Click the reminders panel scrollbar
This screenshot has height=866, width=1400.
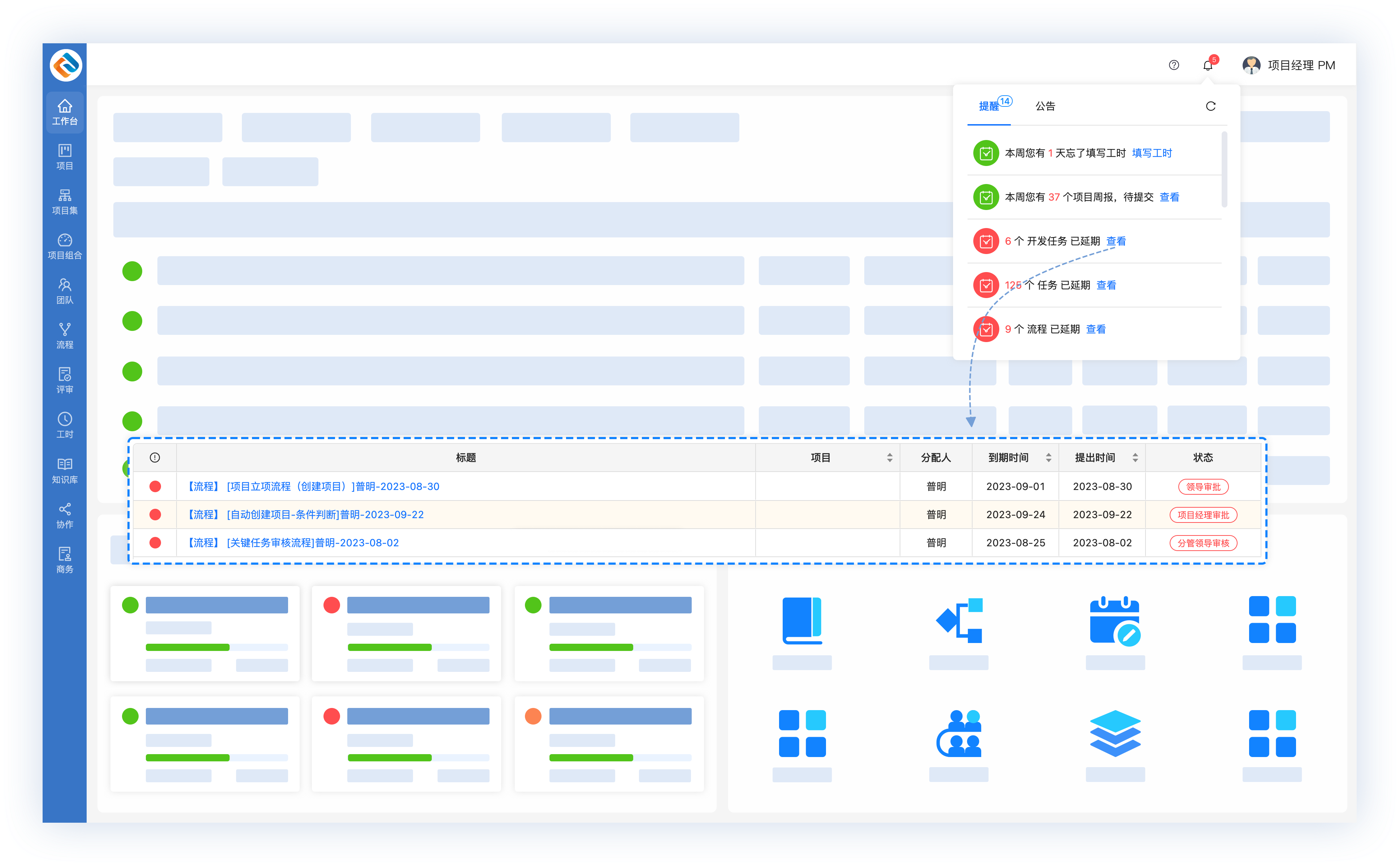point(1224,169)
